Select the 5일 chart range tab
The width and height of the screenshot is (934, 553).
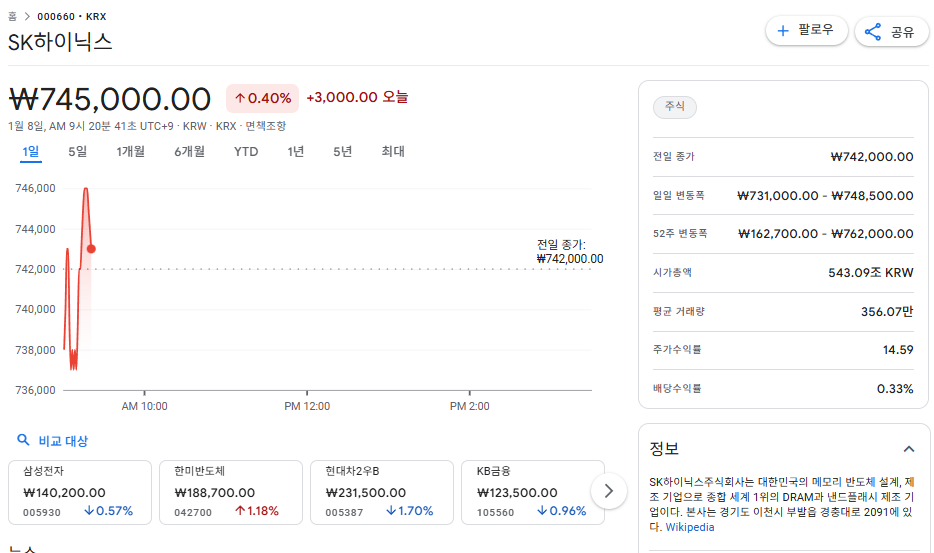pos(77,151)
